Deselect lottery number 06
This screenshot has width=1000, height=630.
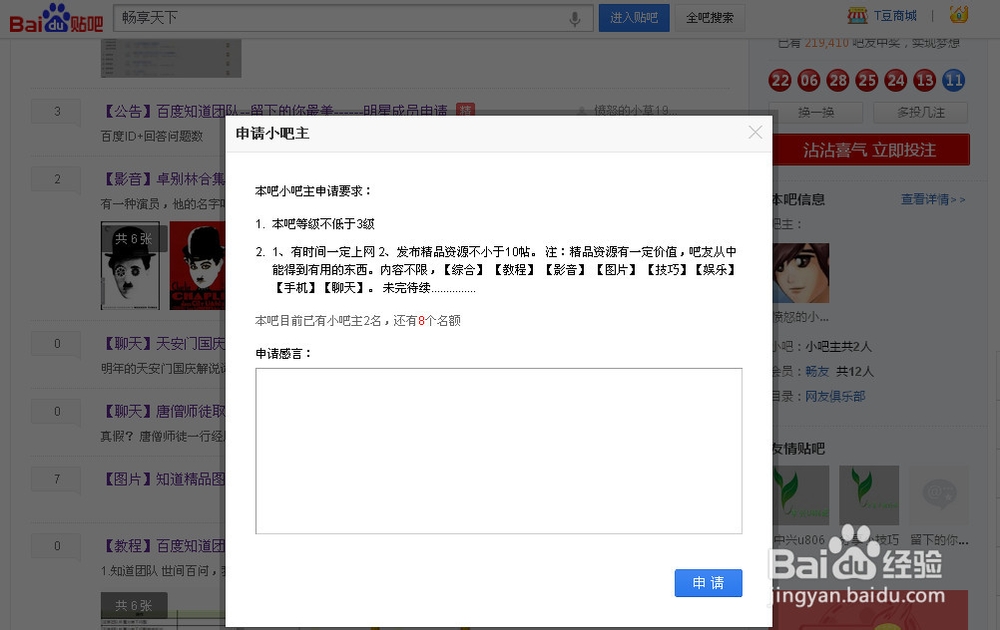pos(808,80)
